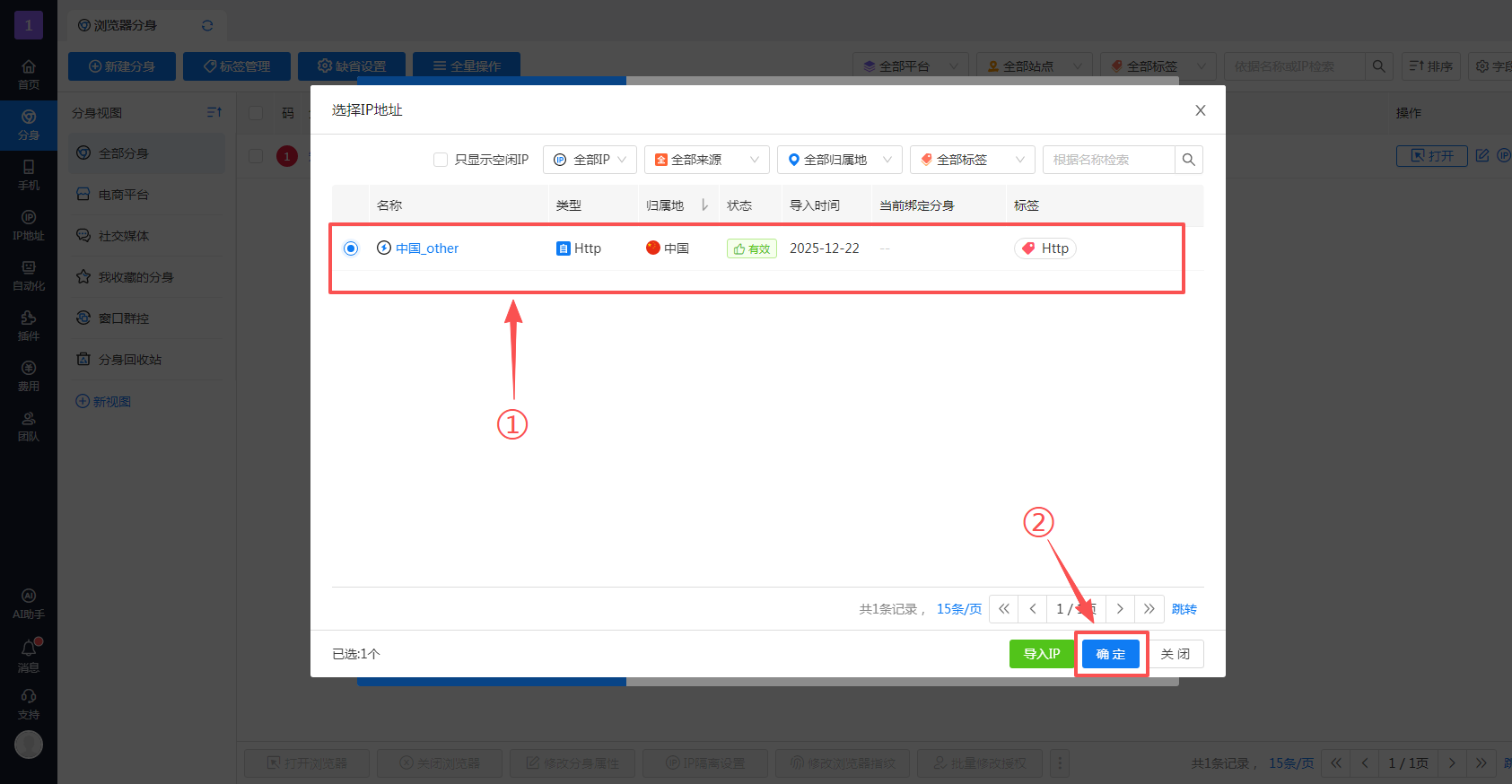Screen dimensions: 1512x784
Task: Click the search magnifier in the IP dialog
Action: click(1189, 160)
